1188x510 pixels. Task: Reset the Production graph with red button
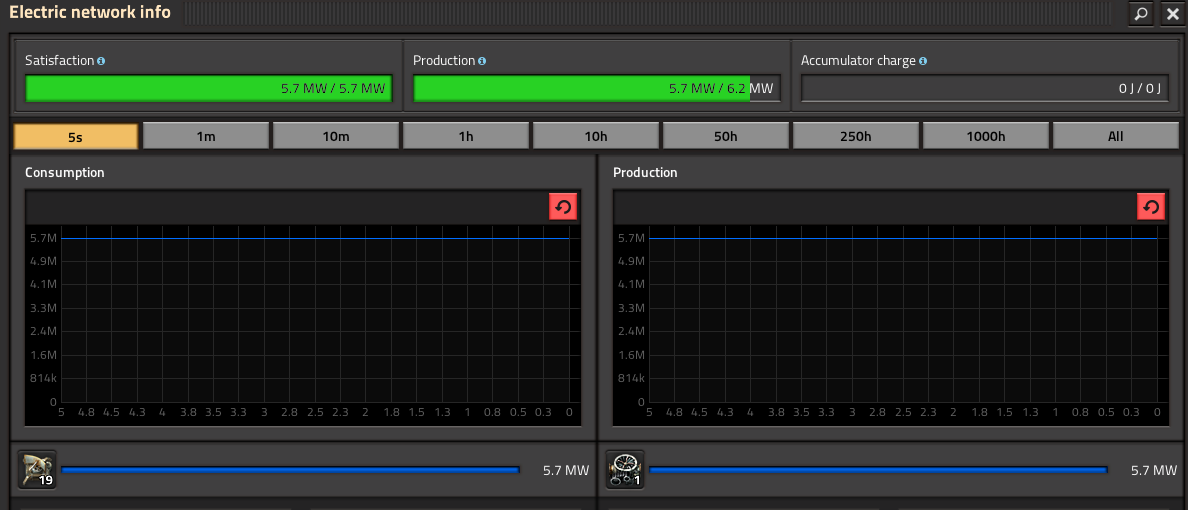coord(1151,207)
